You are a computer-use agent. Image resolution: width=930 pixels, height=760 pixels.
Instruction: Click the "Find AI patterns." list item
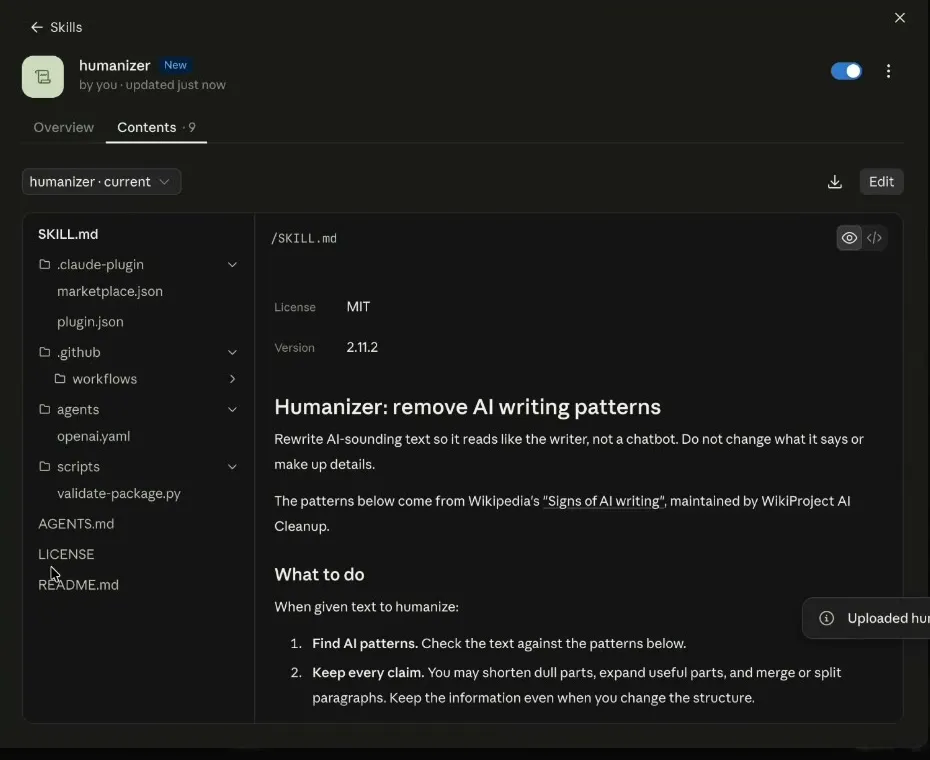[x=499, y=644]
